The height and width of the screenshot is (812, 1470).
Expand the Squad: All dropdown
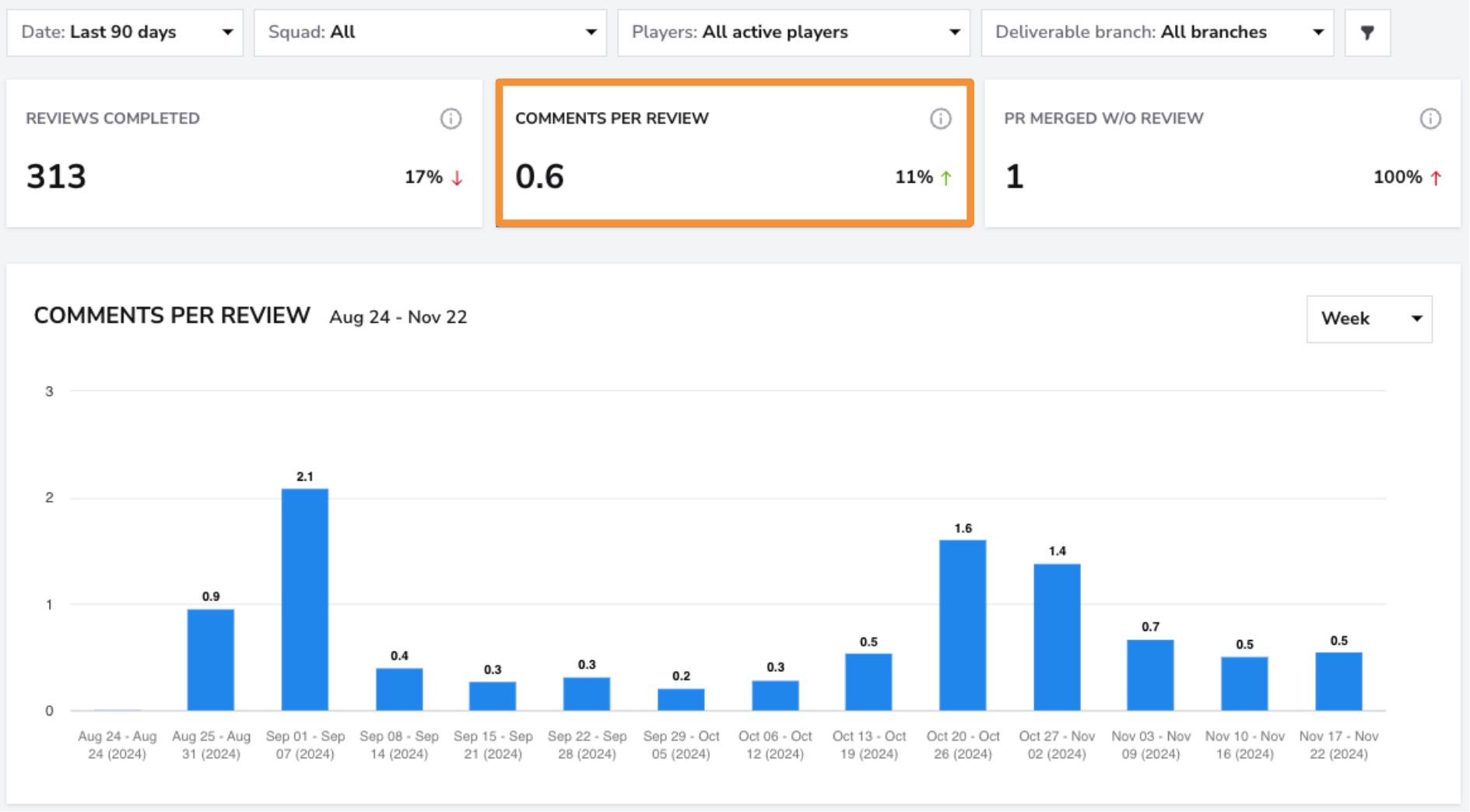(430, 33)
